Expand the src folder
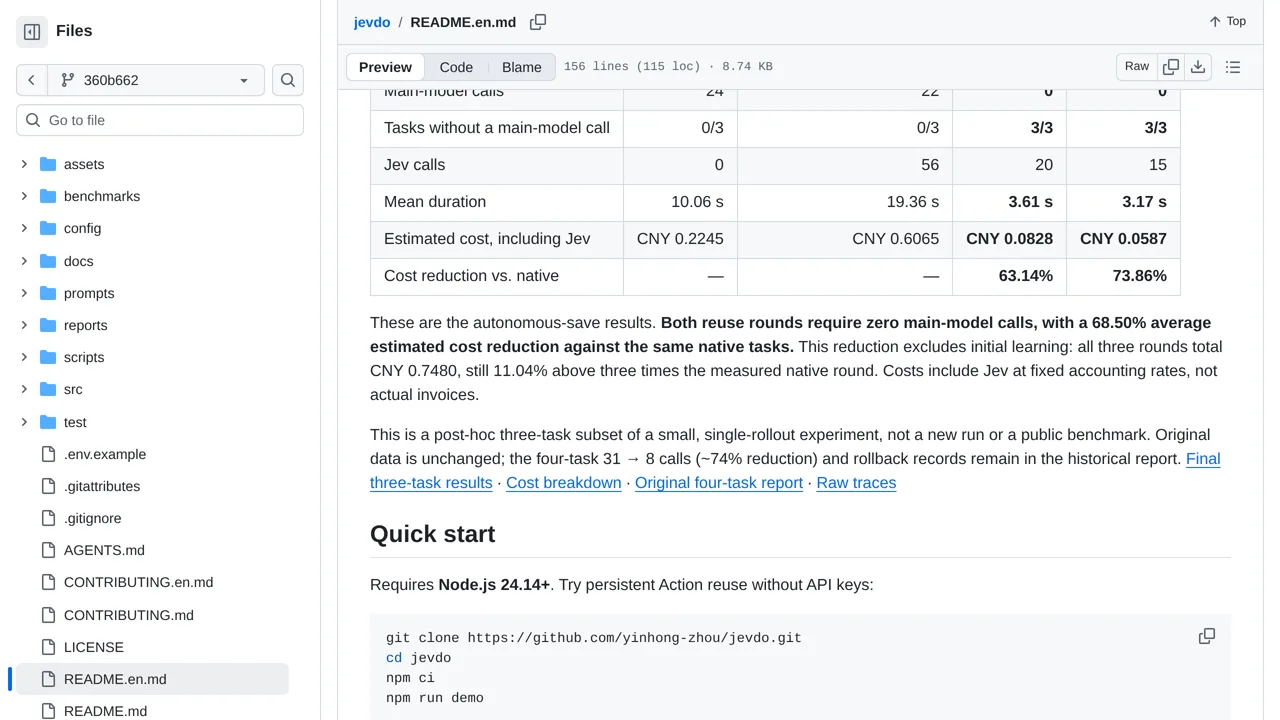The image size is (1280, 720). coord(24,389)
